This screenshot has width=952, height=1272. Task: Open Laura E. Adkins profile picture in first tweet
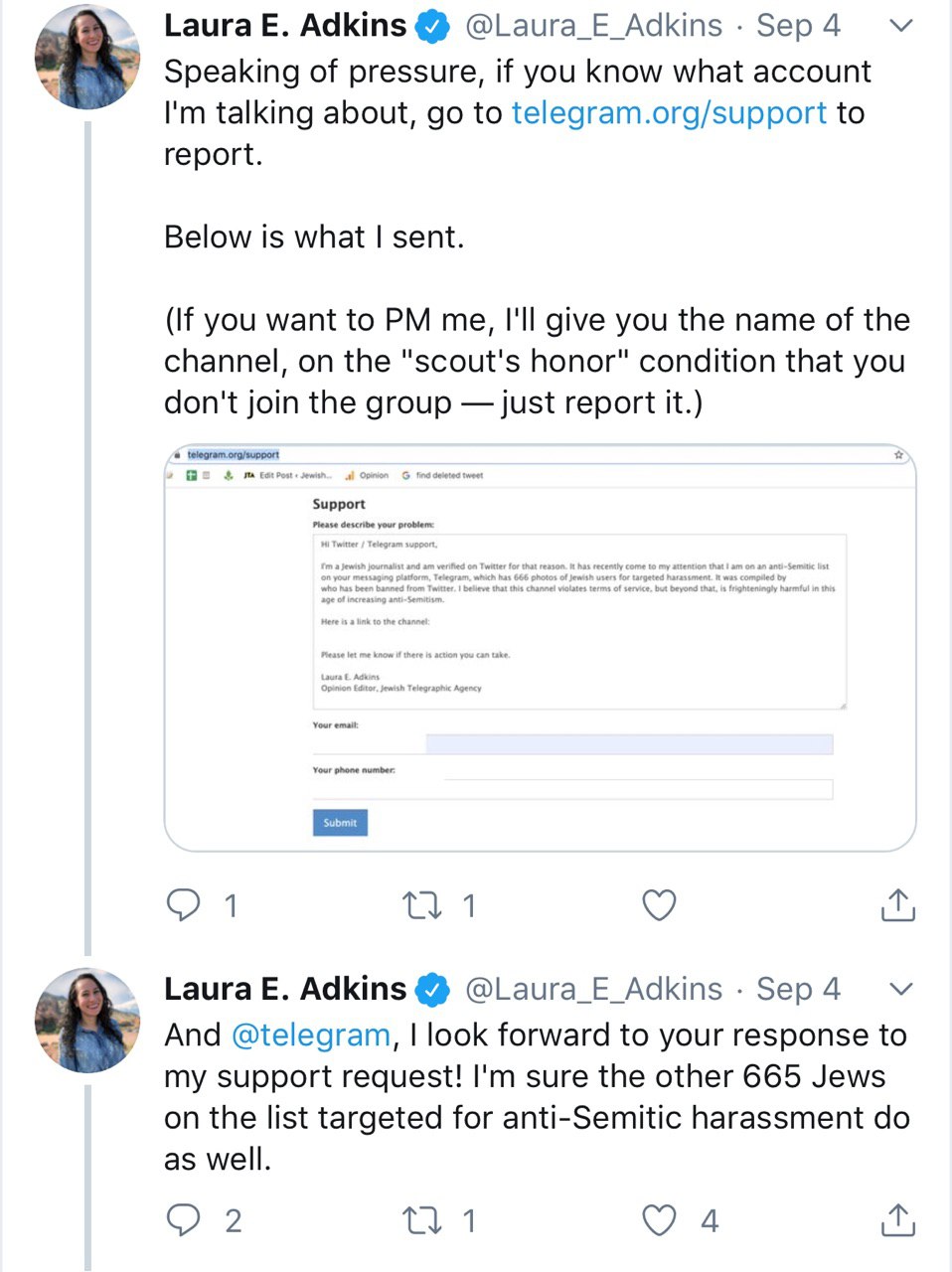click(87, 57)
